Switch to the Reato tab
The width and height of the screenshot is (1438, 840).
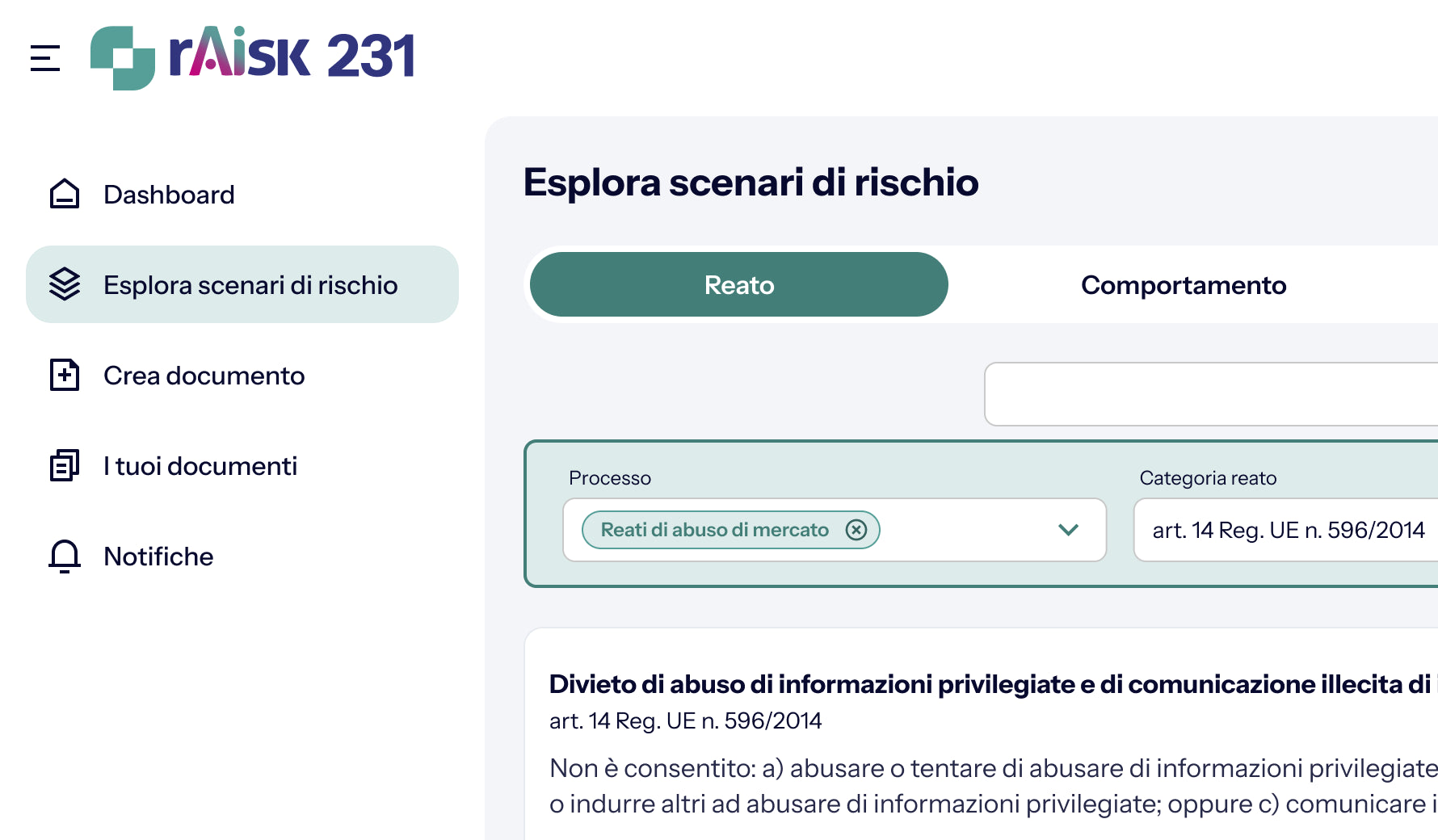[x=739, y=284]
